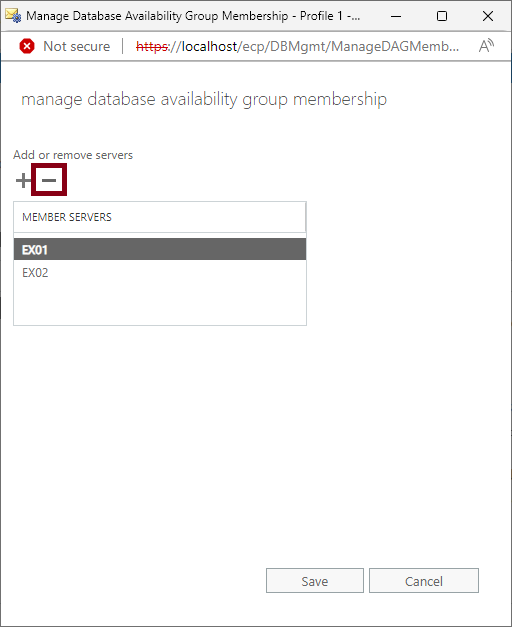The height and width of the screenshot is (627, 512).
Task: Click the minus icon to remove server
Action: tap(49, 180)
